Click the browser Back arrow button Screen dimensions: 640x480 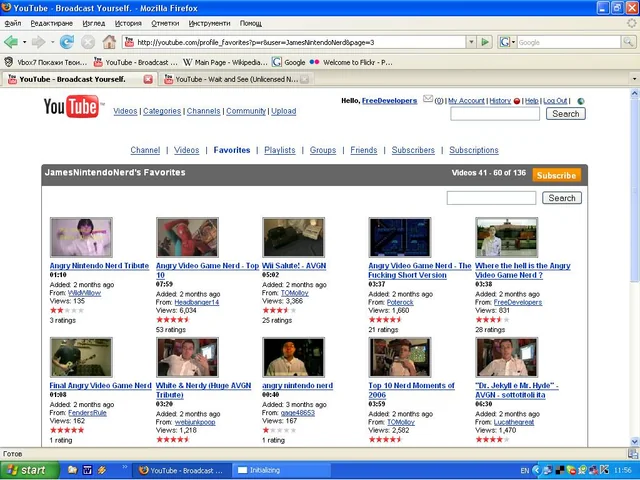11,42
